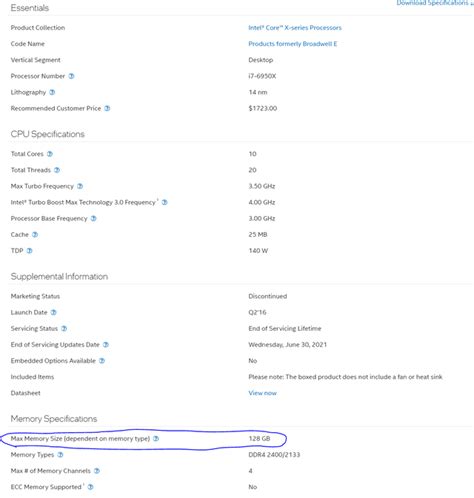Open the Cache info icon
The image size is (474, 498).
(35, 235)
